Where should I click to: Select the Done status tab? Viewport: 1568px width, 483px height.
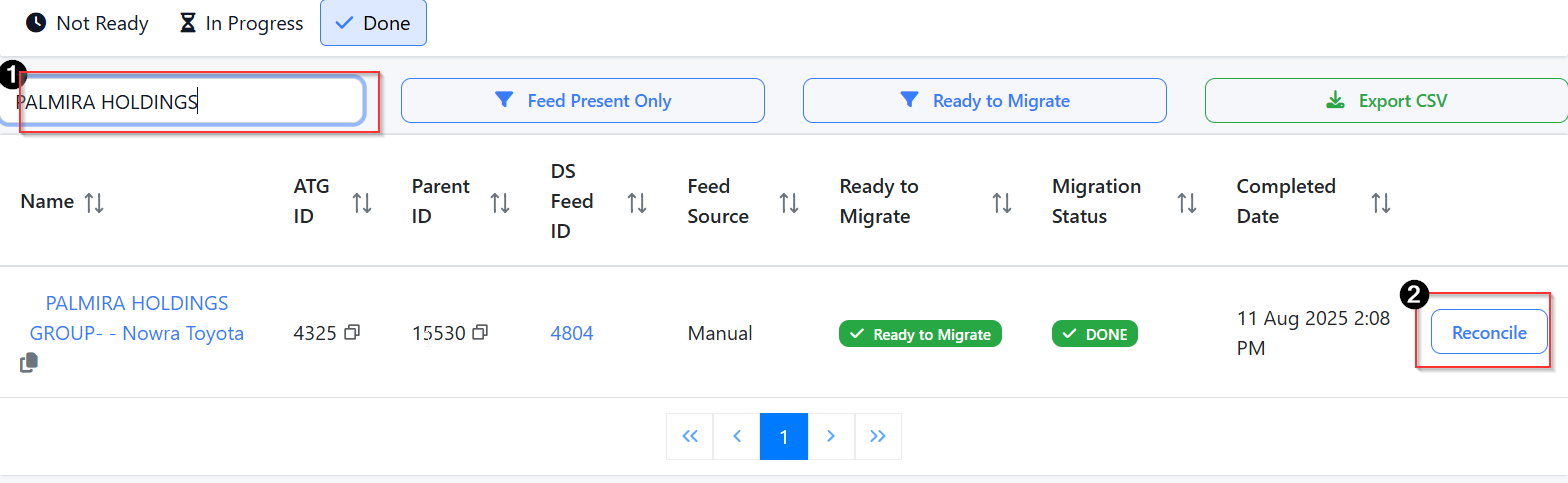coord(373,23)
